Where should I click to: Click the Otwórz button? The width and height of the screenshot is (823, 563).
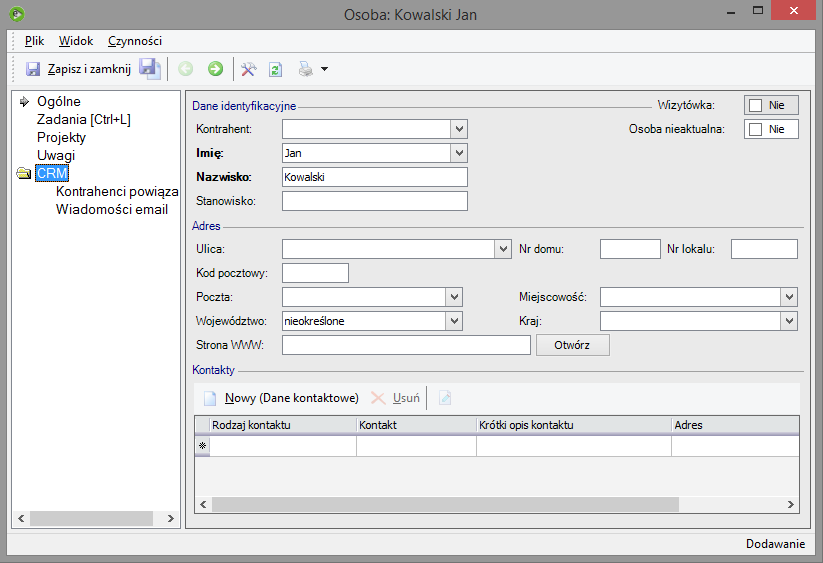[573, 345]
